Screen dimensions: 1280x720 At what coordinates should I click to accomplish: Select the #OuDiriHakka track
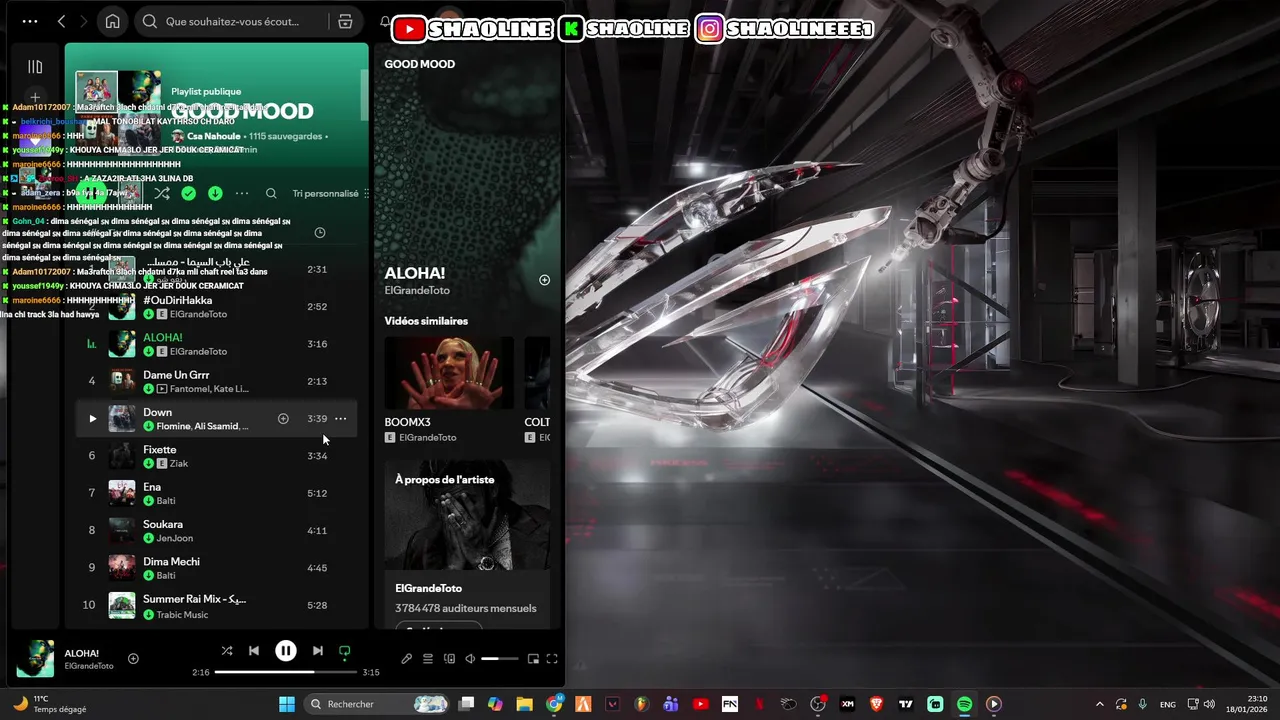click(x=217, y=307)
